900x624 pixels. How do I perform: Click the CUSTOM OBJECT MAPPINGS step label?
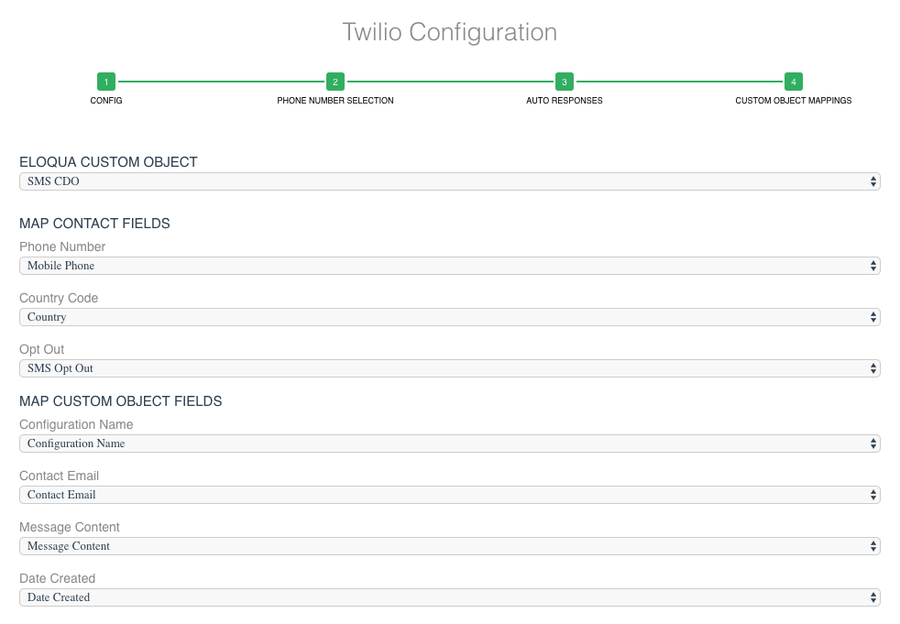[x=793, y=100]
